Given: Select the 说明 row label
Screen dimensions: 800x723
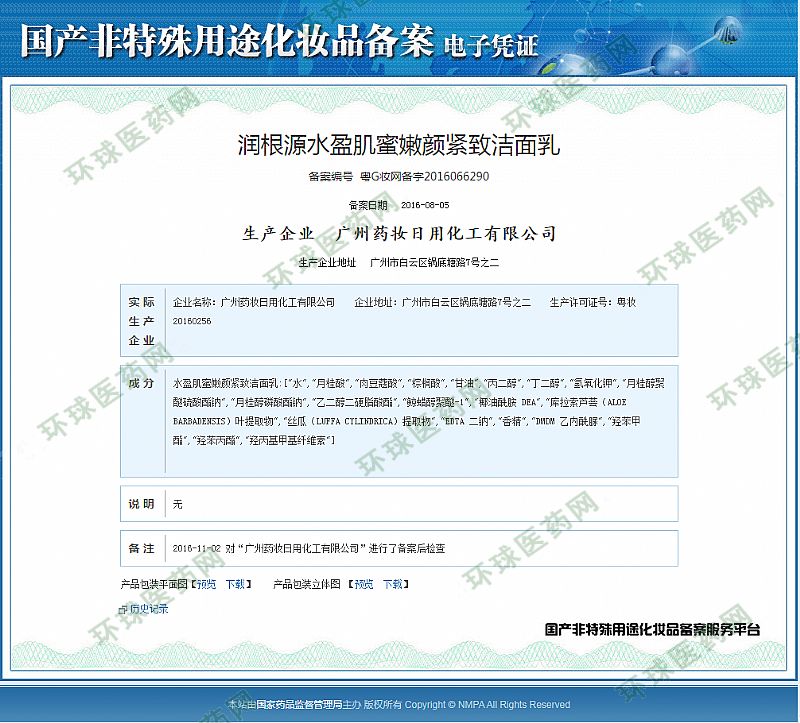Looking at the screenshot, I should tap(141, 503).
